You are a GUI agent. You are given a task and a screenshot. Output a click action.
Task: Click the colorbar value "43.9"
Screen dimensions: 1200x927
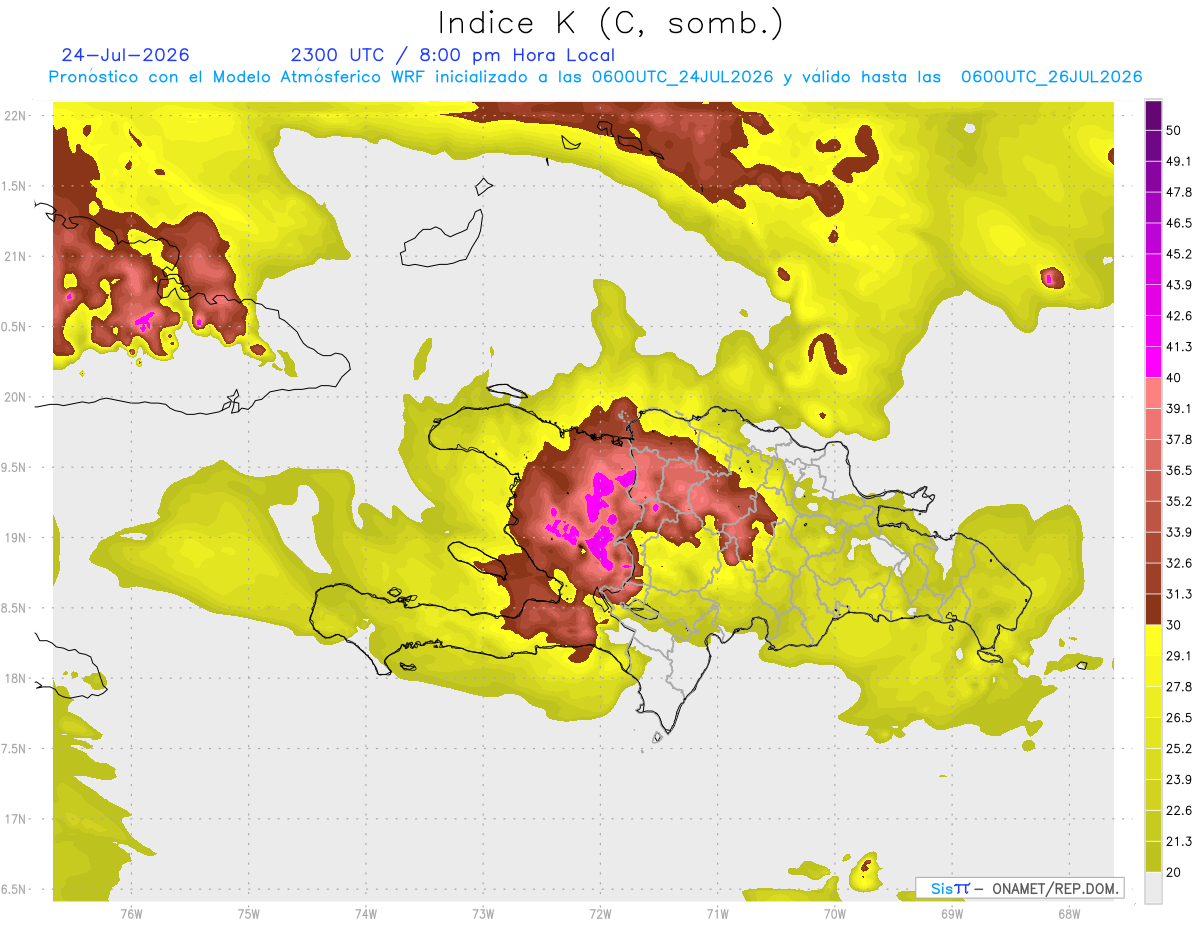pos(1179,285)
